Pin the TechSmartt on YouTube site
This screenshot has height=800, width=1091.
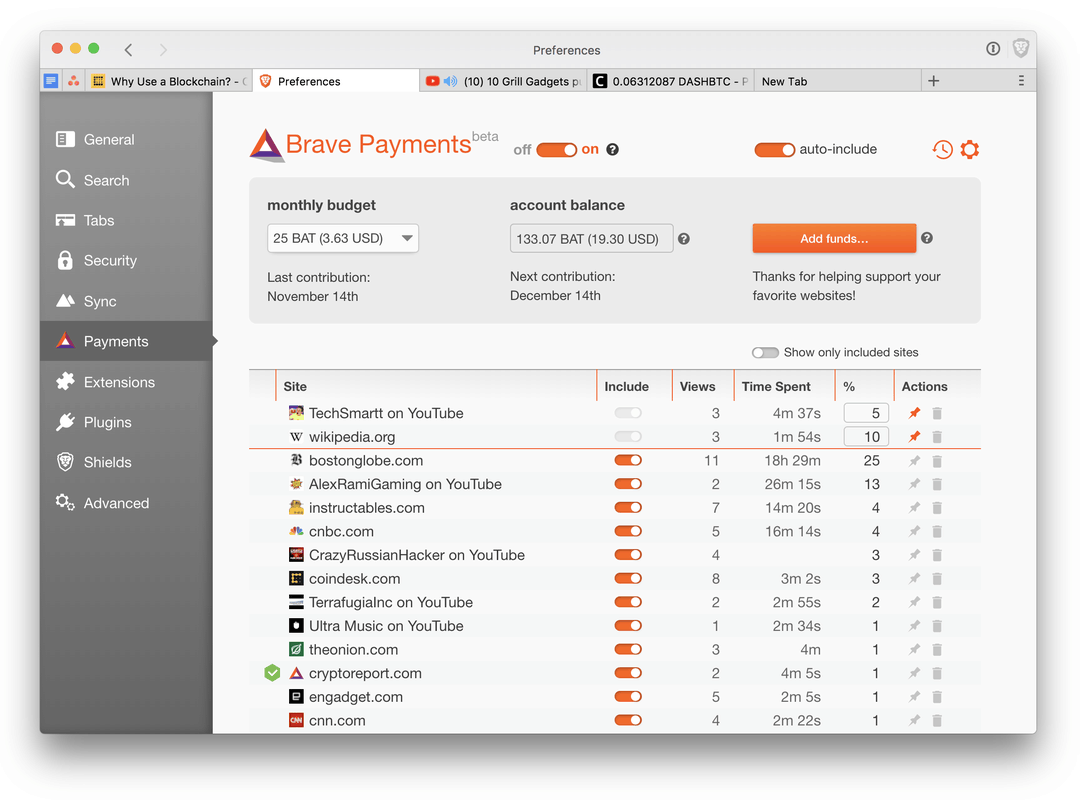[x=913, y=412]
